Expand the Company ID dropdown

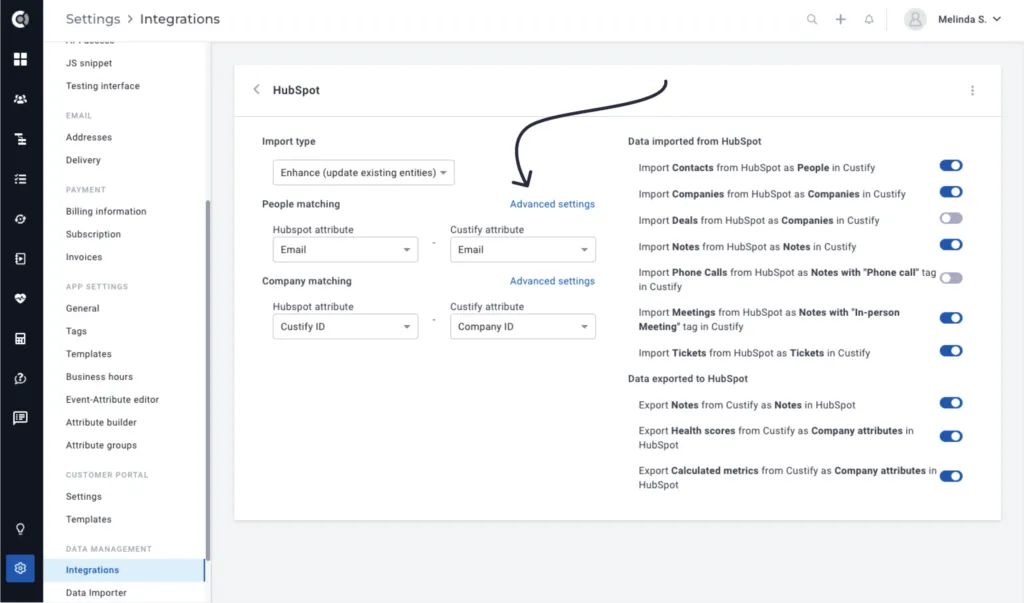point(522,327)
